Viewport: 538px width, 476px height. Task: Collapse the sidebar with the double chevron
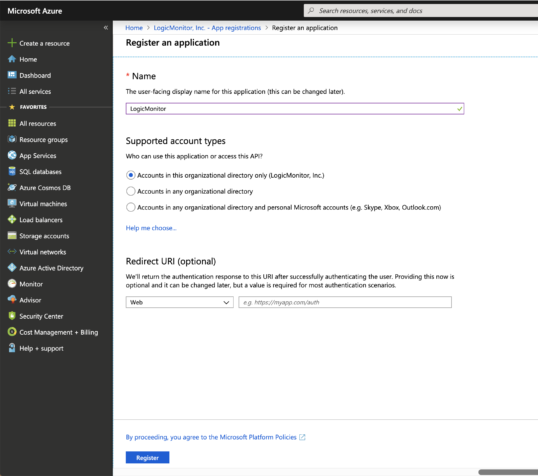pyautogui.click(x=106, y=27)
